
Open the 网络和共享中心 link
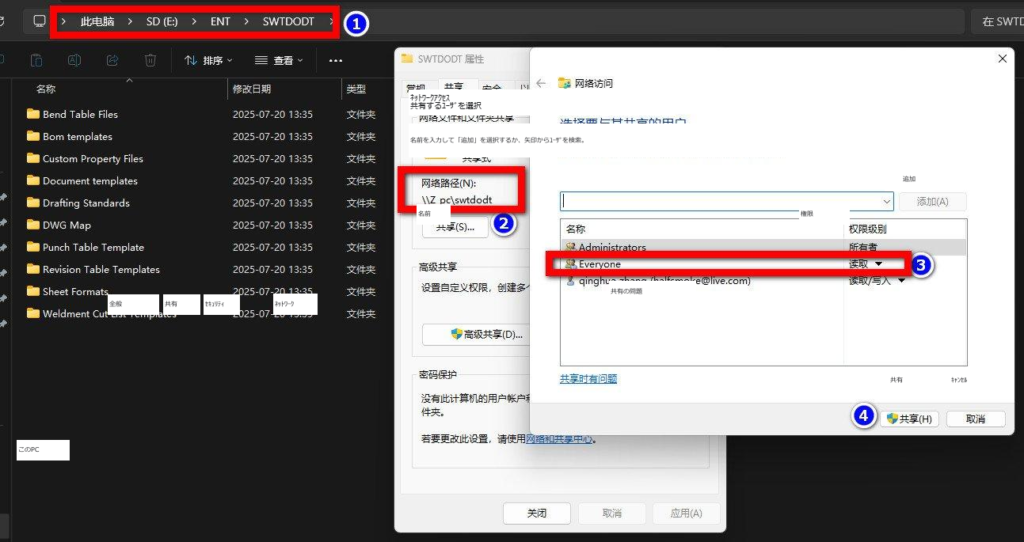pyautogui.click(x=560, y=439)
